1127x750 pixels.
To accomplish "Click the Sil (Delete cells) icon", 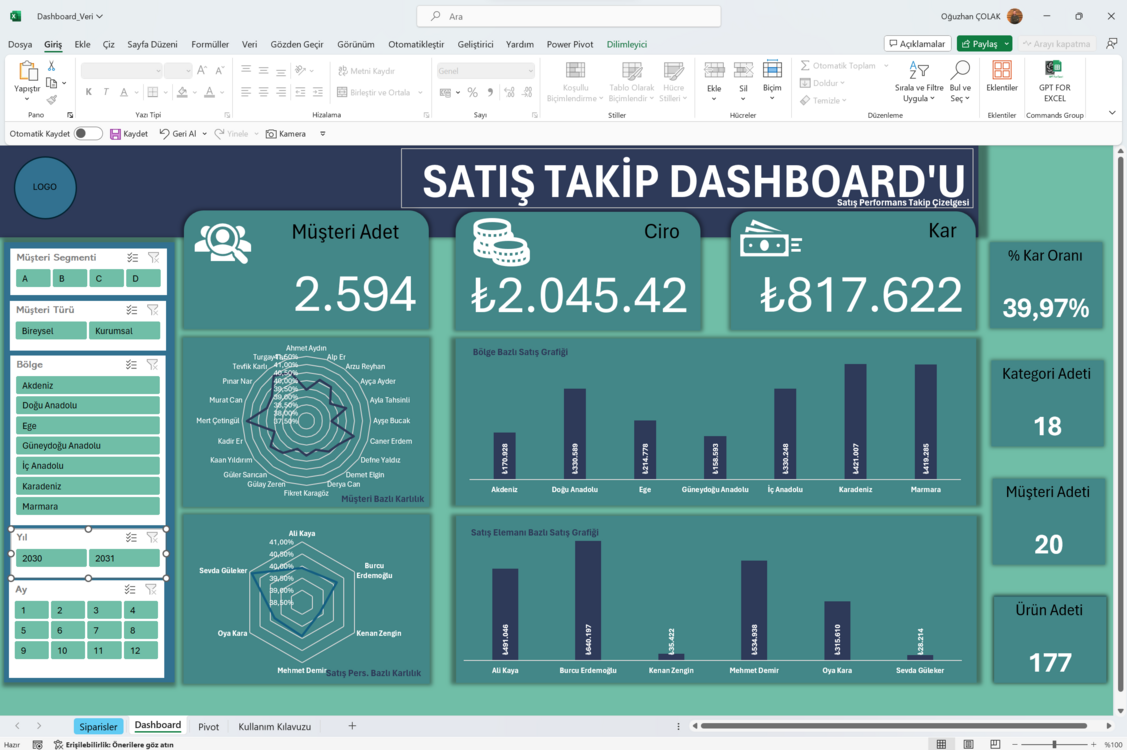I will click(x=743, y=70).
